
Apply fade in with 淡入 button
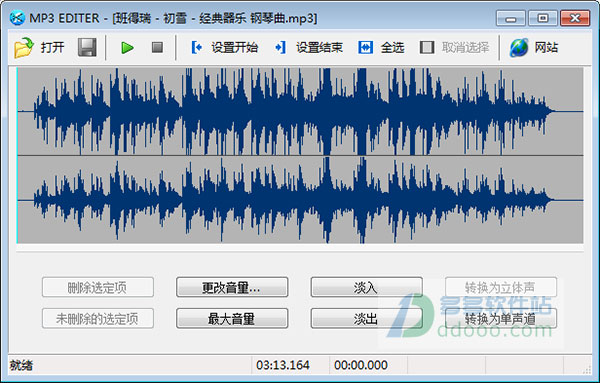click(367, 287)
